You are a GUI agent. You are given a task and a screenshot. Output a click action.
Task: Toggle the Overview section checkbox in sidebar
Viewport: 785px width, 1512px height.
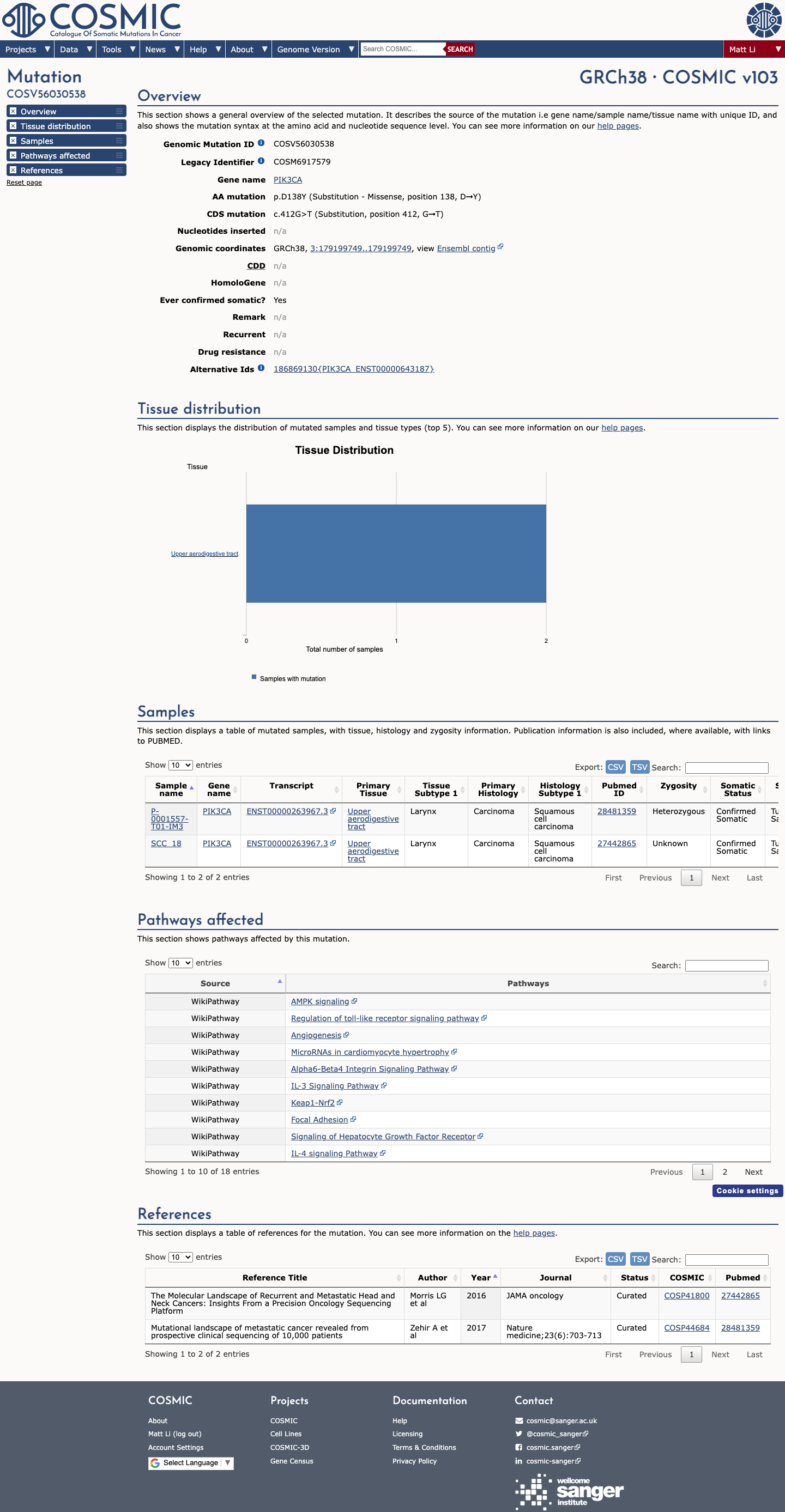pos(13,111)
